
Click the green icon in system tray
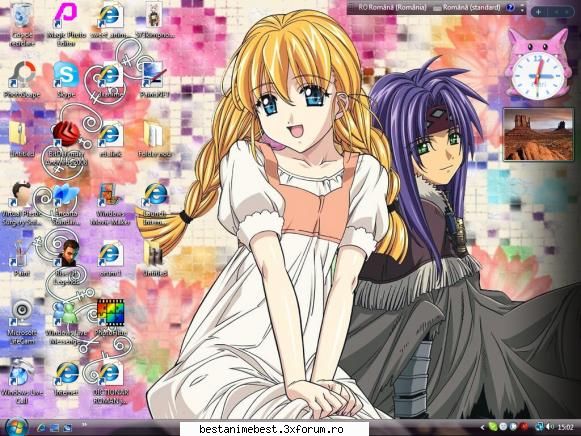492,427
